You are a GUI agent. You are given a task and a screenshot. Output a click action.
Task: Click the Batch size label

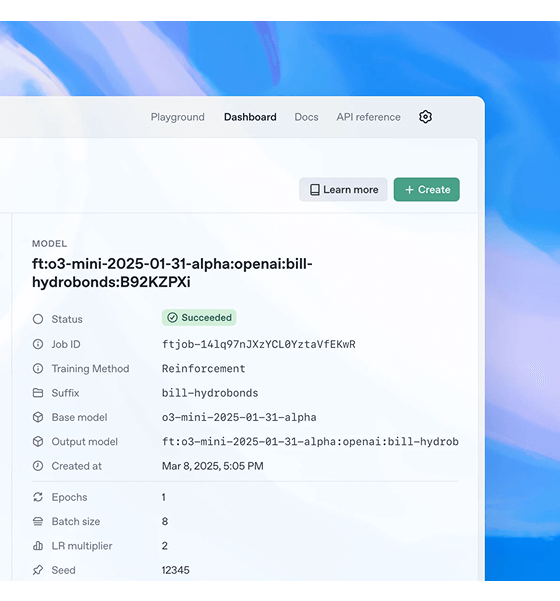point(76,521)
